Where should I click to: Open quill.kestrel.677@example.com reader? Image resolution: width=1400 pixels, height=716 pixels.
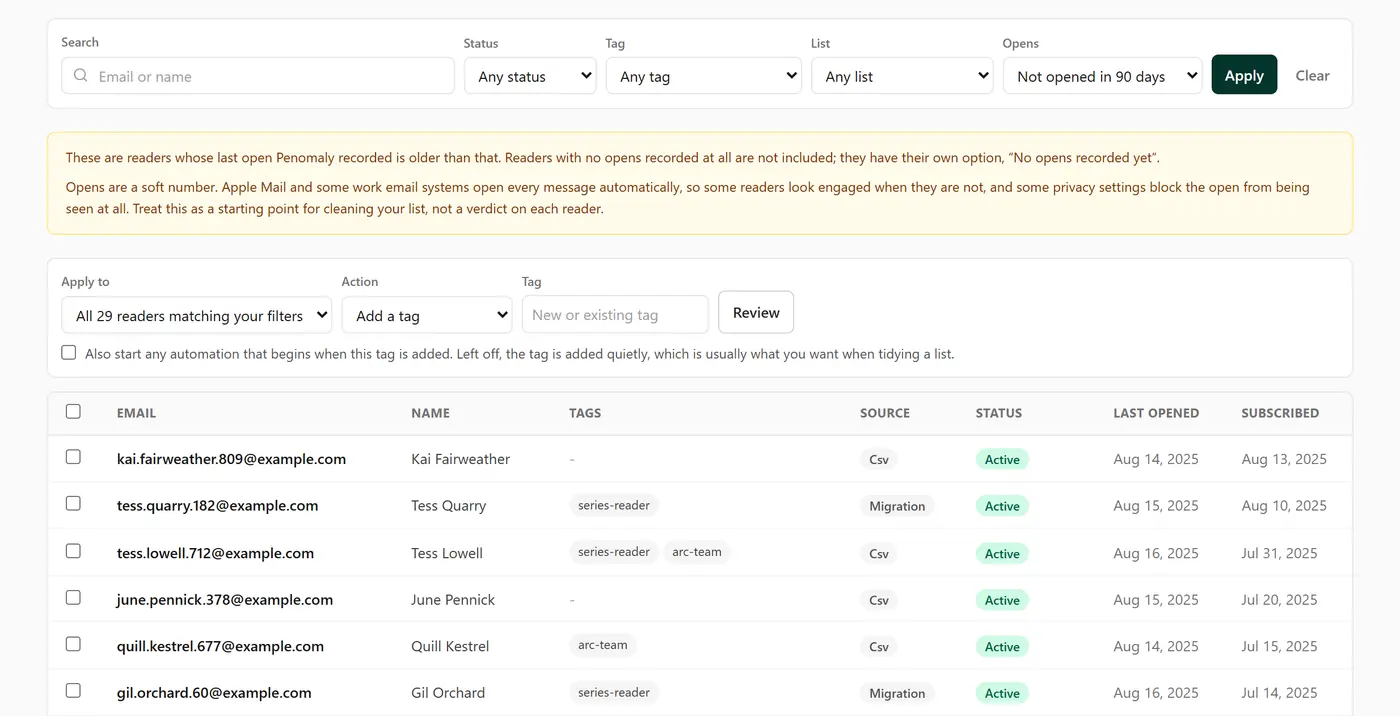click(x=220, y=646)
